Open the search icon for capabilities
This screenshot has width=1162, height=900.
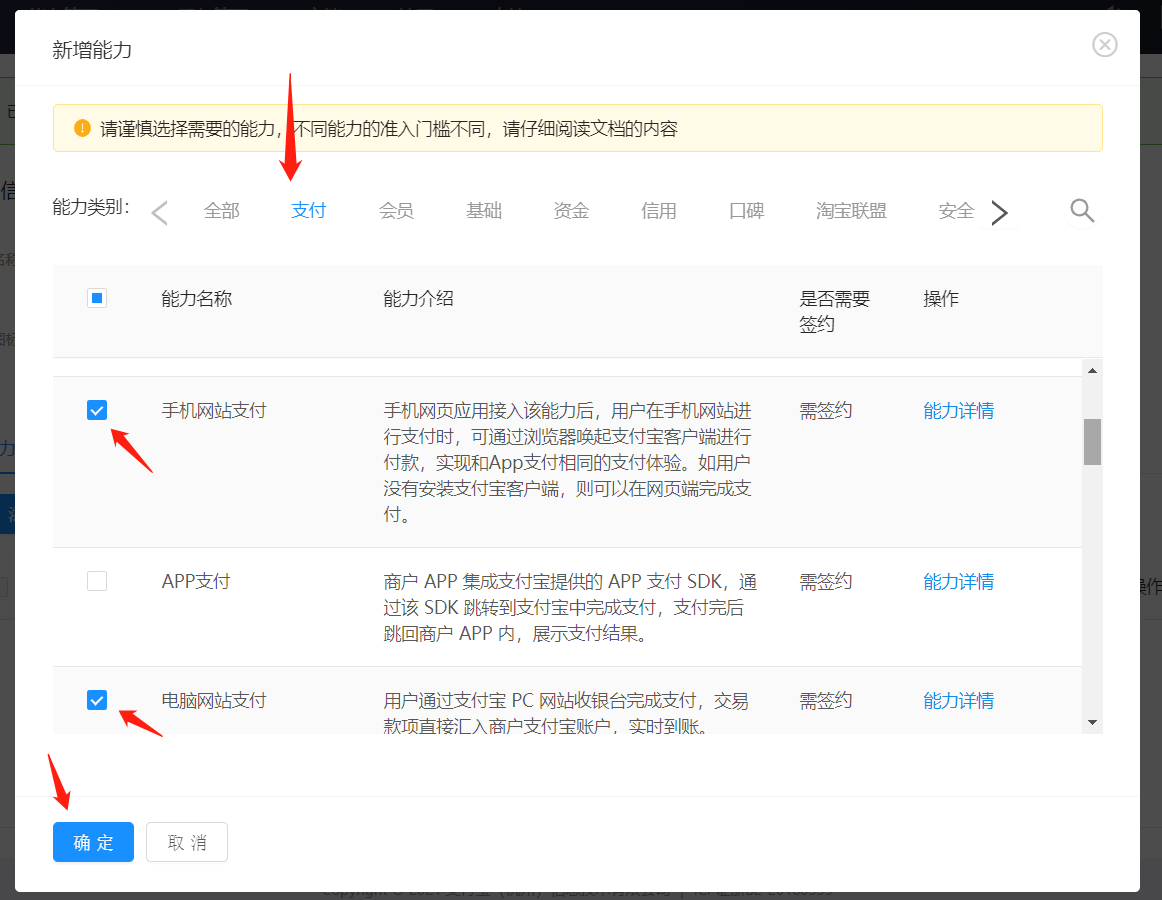pyautogui.click(x=1082, y=211)
